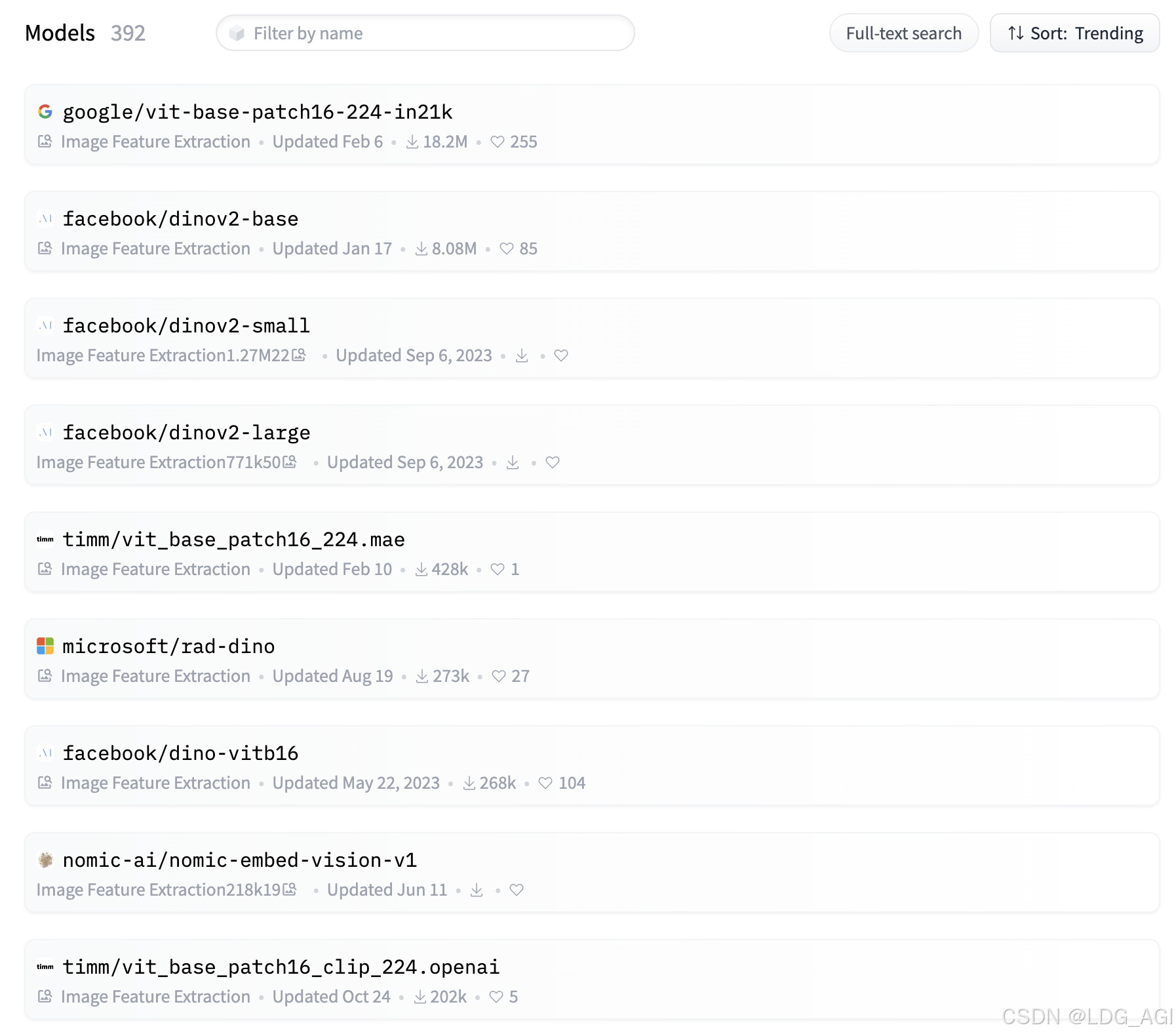Click the heart icon with 27 likes
This screenshot has width=1176, height=1036.
coord(499,676)
